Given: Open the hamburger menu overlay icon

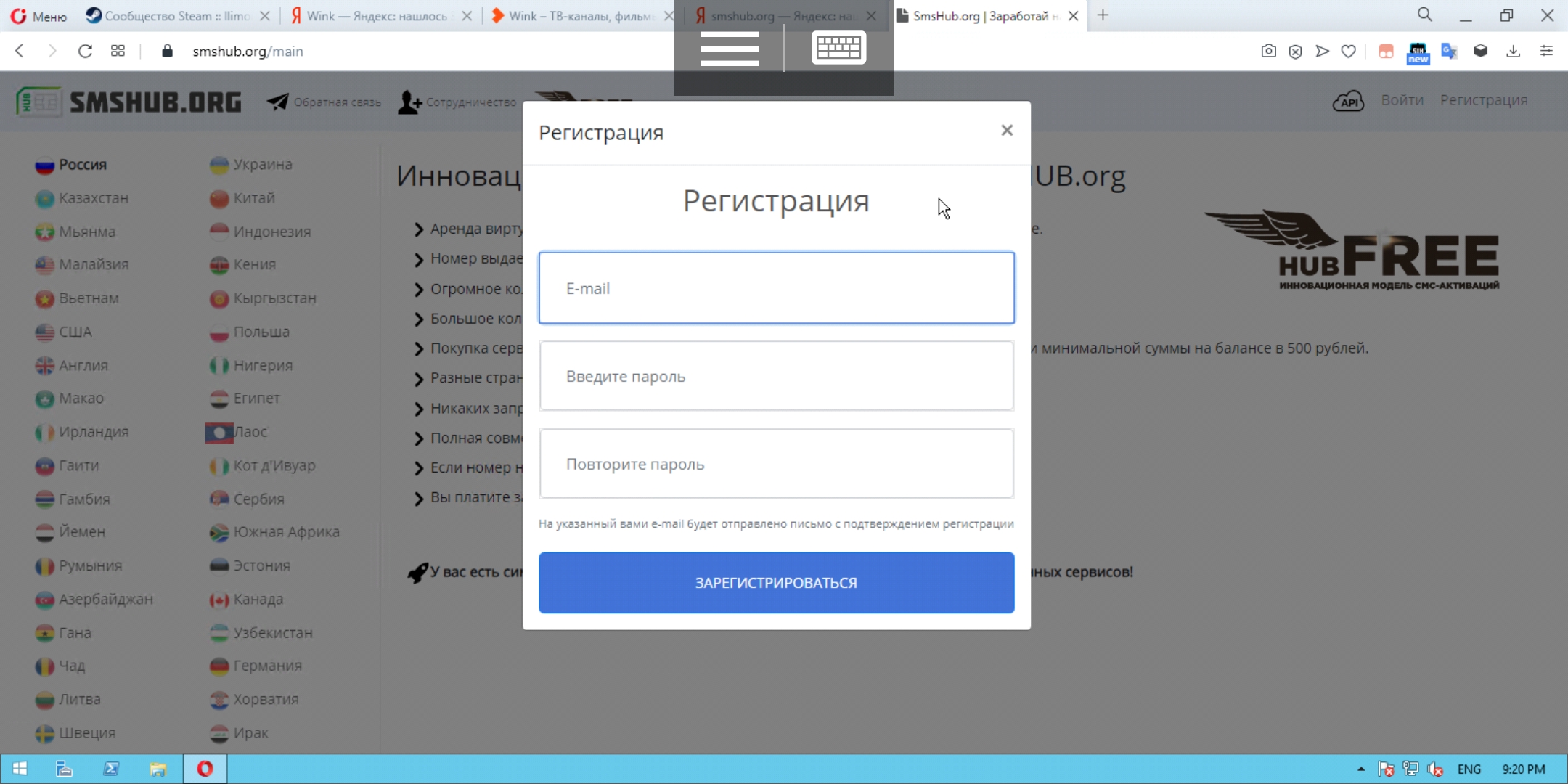Looking at the screenshot, I should (x=729, y=49).
